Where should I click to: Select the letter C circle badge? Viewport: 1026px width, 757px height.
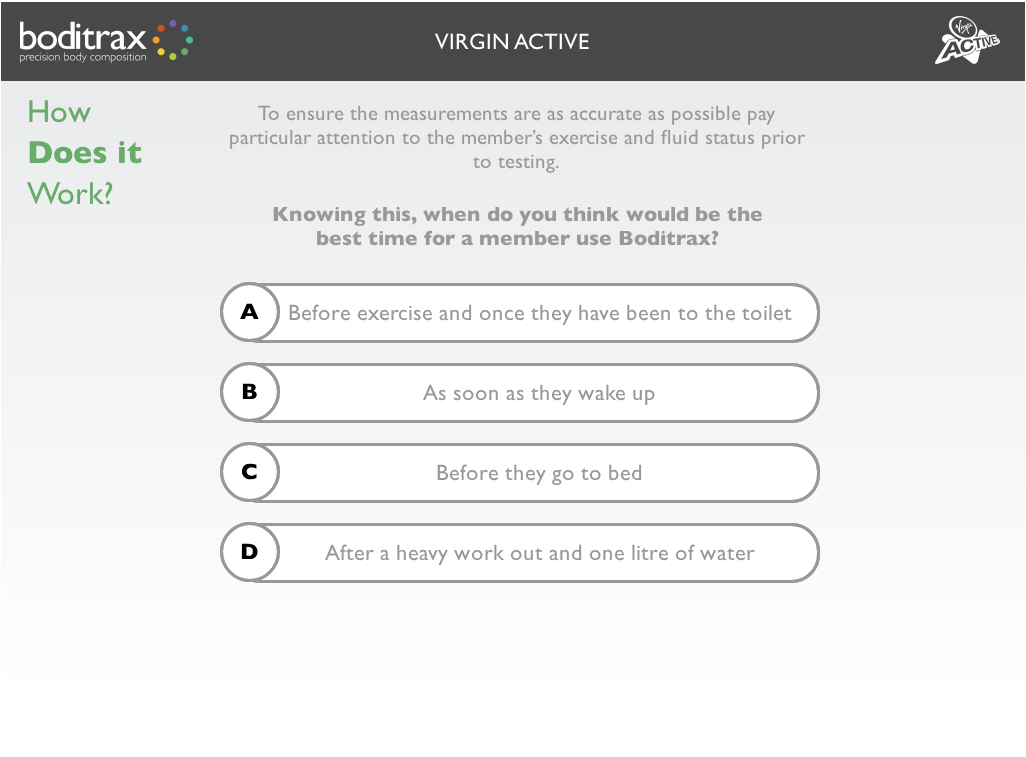pos(250,472)
